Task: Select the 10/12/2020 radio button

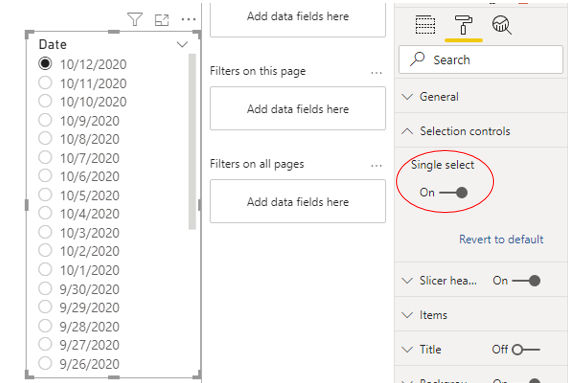Action: 45,63
